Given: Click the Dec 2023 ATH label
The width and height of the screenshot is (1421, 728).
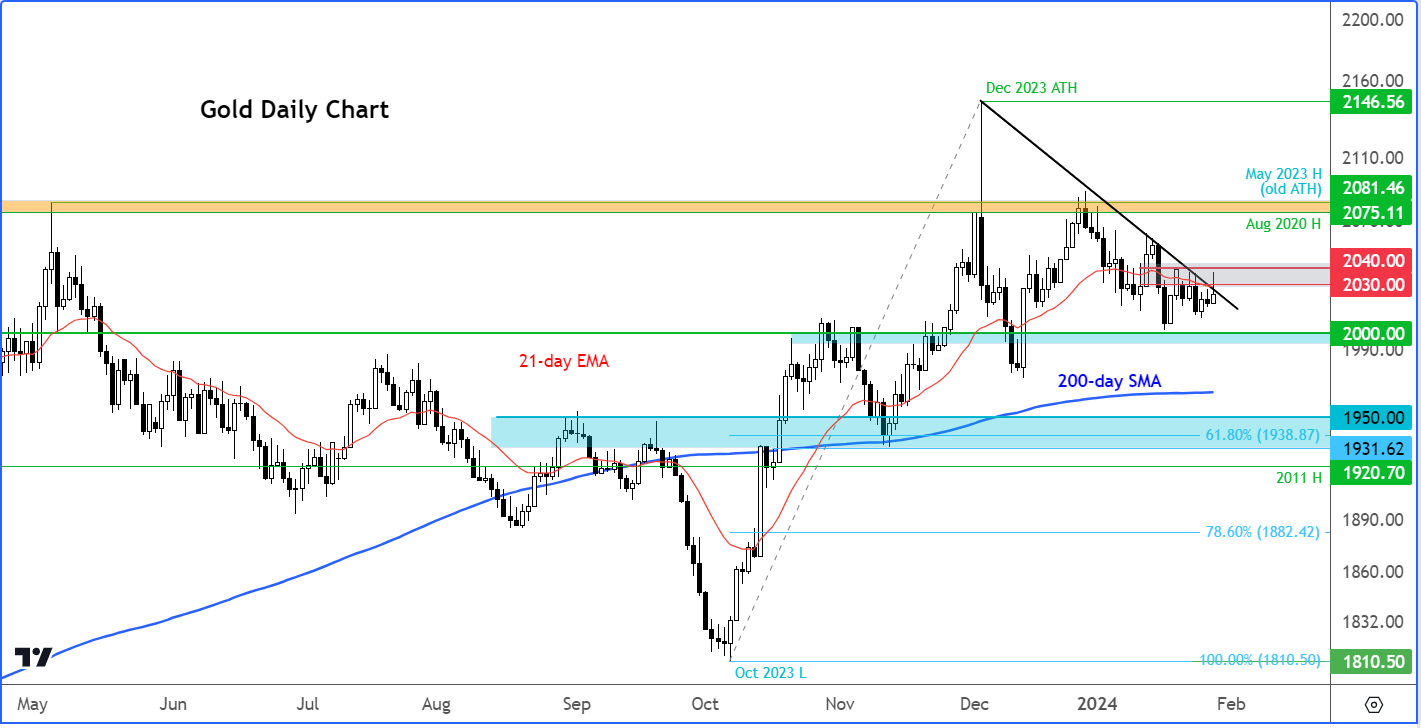Looking at the screenshot, I should 1031,89.
